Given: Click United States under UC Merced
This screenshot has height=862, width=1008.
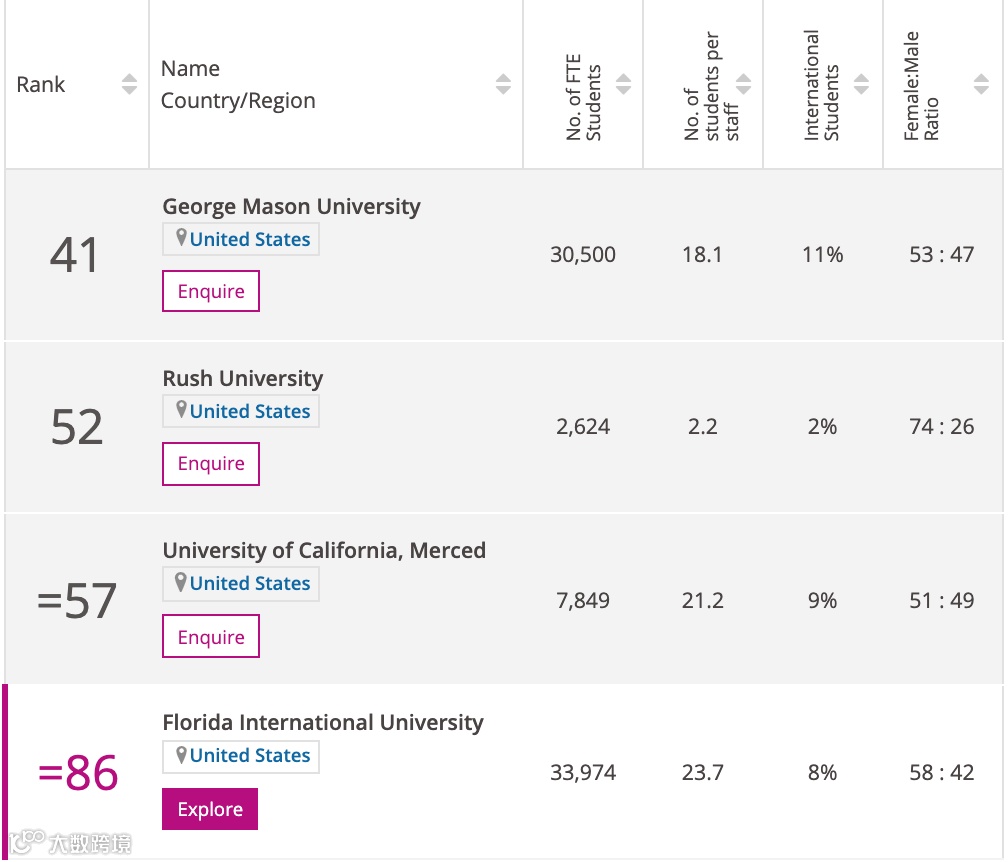Looking at the screenshot, I should pos(250,583).
